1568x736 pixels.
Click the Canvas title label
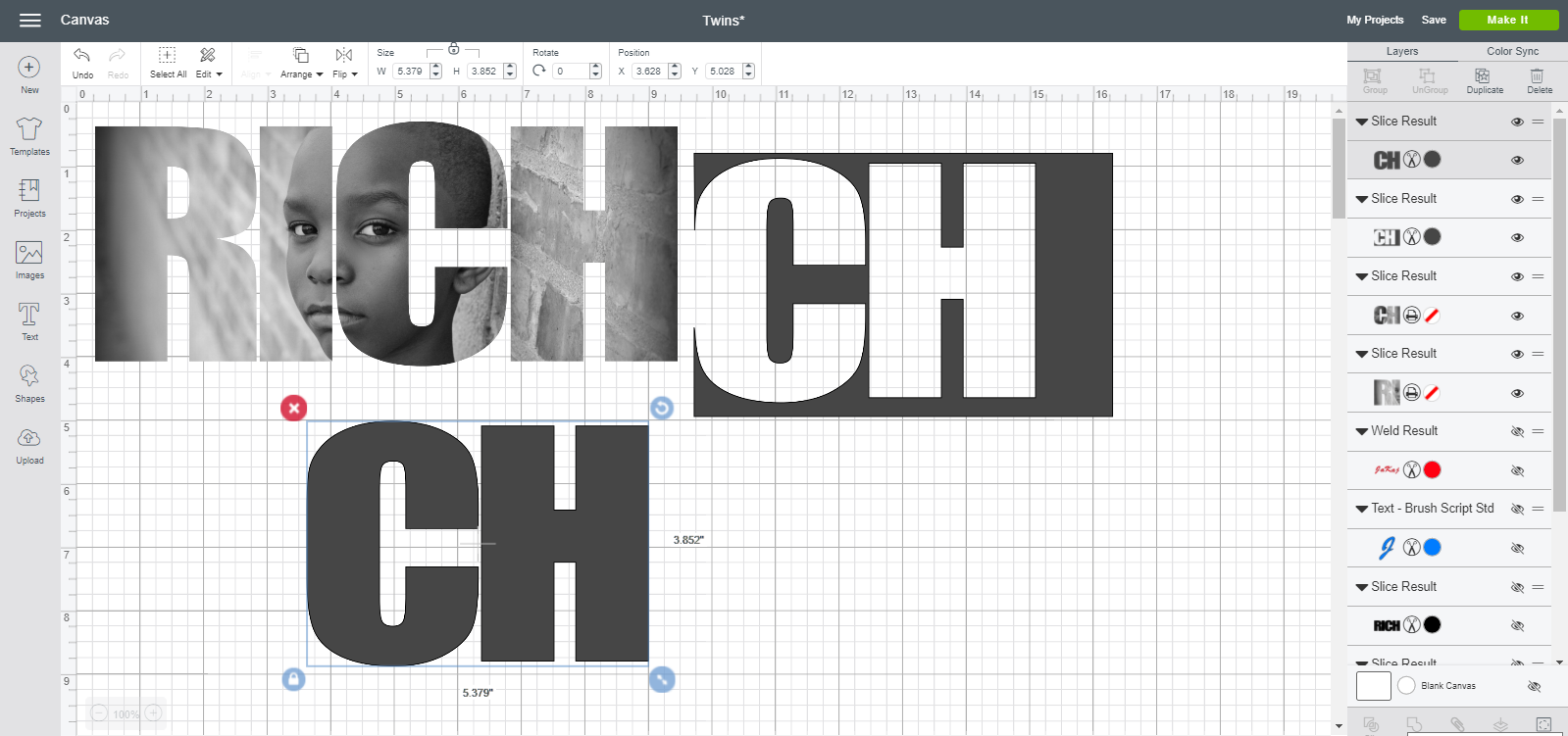point(84,20)
